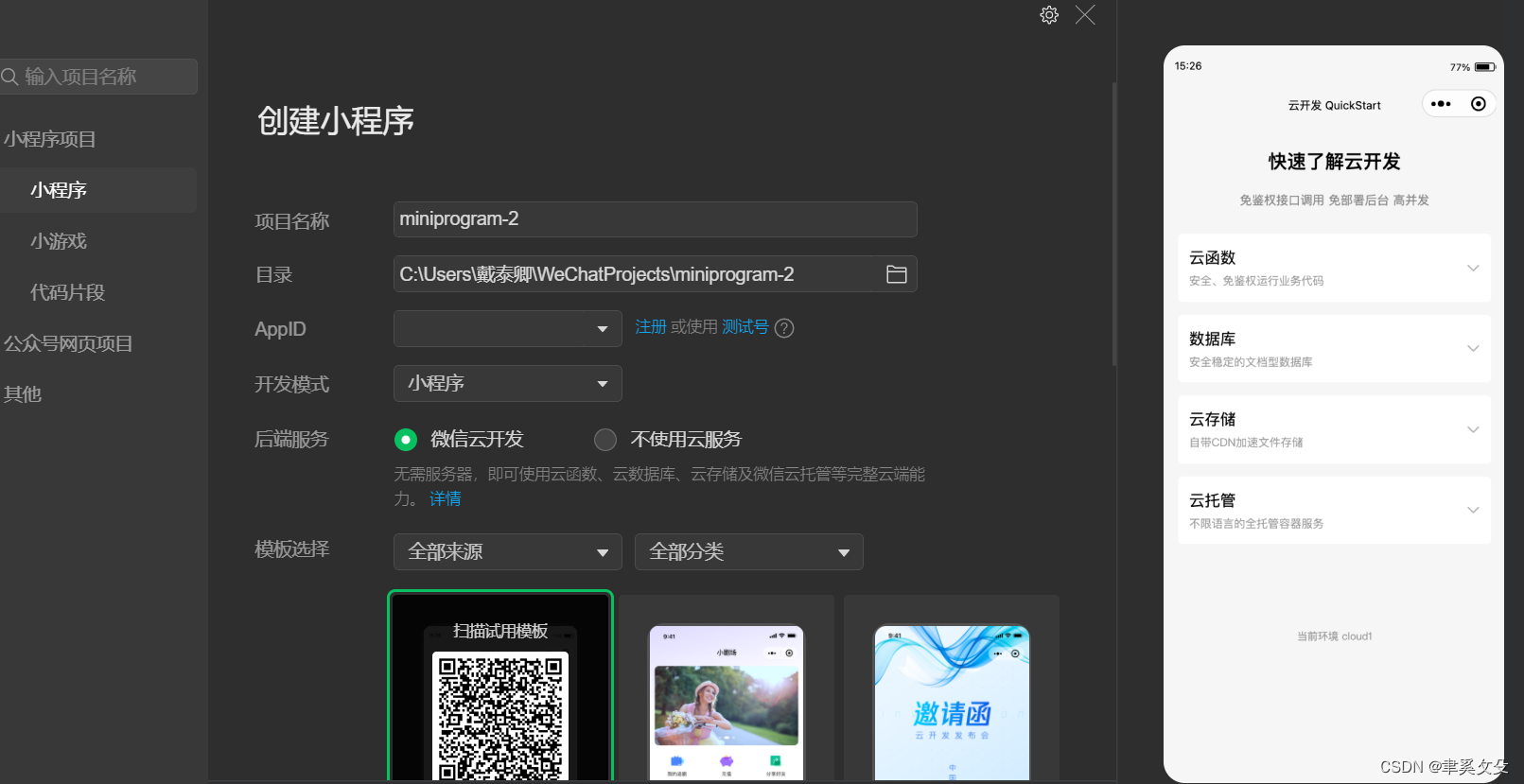
Task: Select the photo gallery template thumbnail
Action: click(727, 689)
